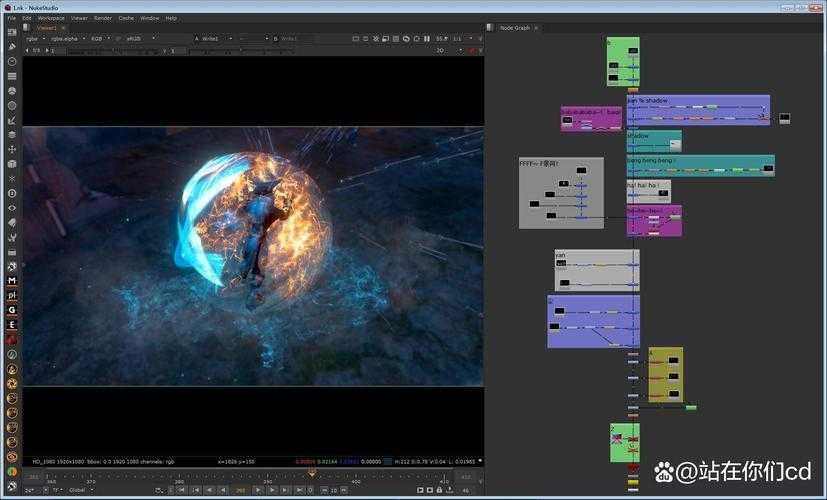827x500 pixels.
Task: Refresh the viewer with circular arrows icon
Action: [406, 39]
